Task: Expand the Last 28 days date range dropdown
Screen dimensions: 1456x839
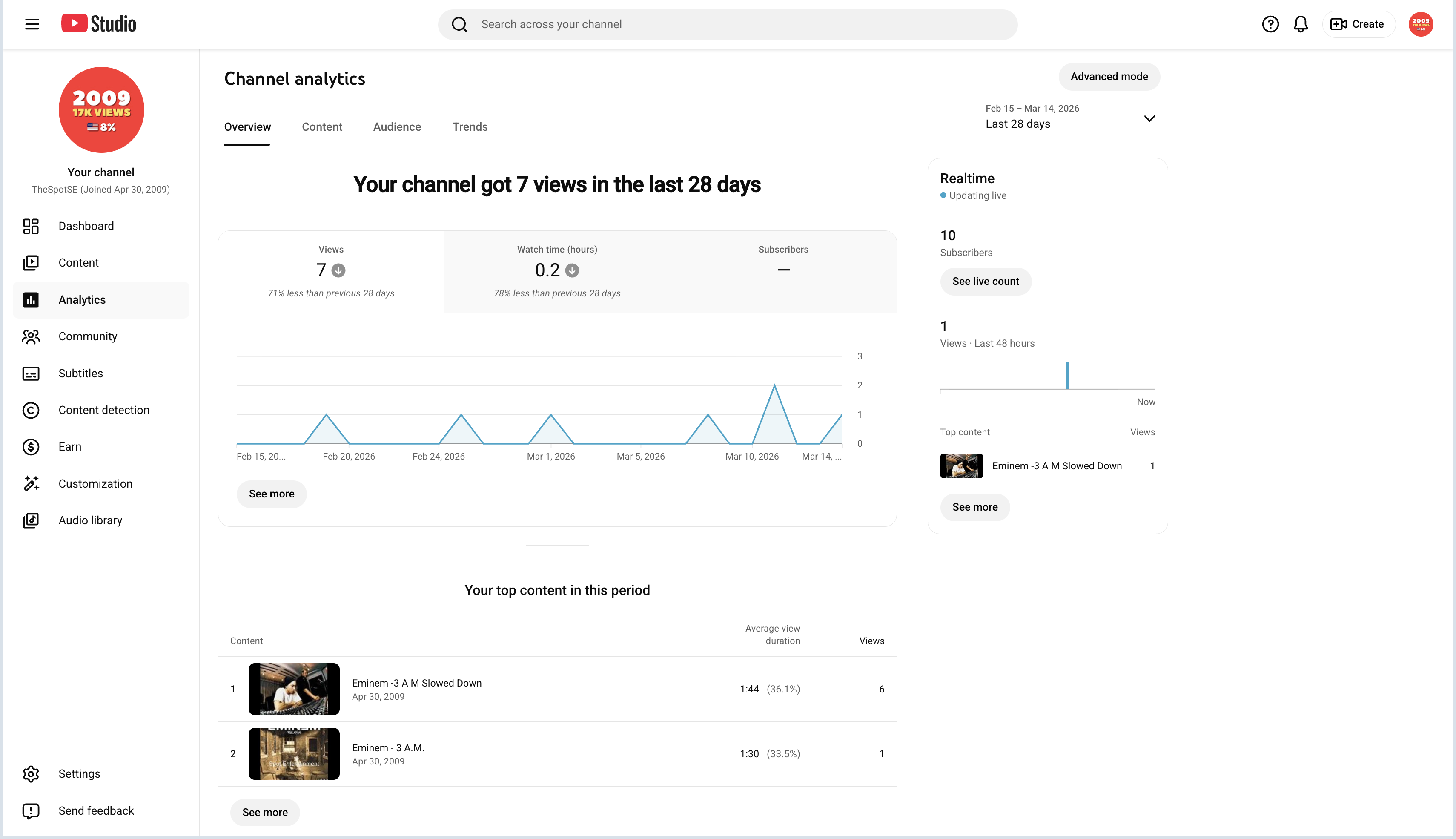Action: click(1070, 117)
